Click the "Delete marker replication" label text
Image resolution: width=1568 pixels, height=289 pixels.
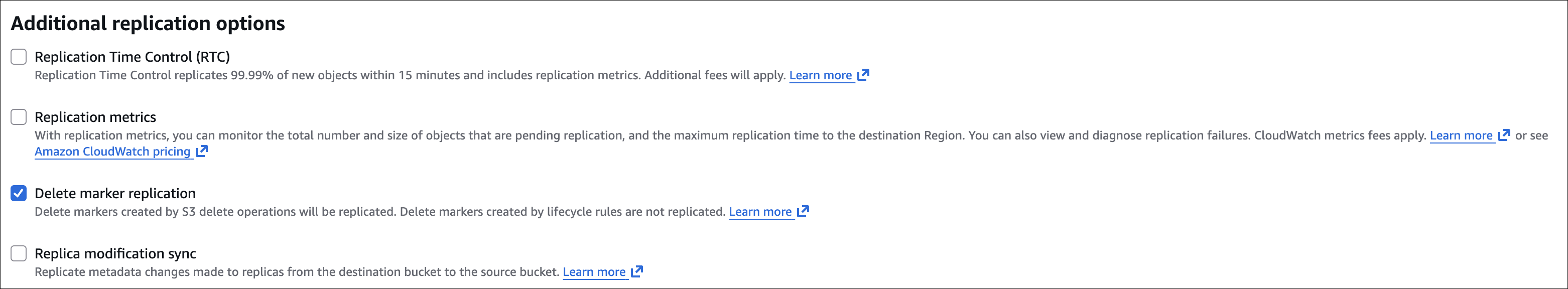115,194
